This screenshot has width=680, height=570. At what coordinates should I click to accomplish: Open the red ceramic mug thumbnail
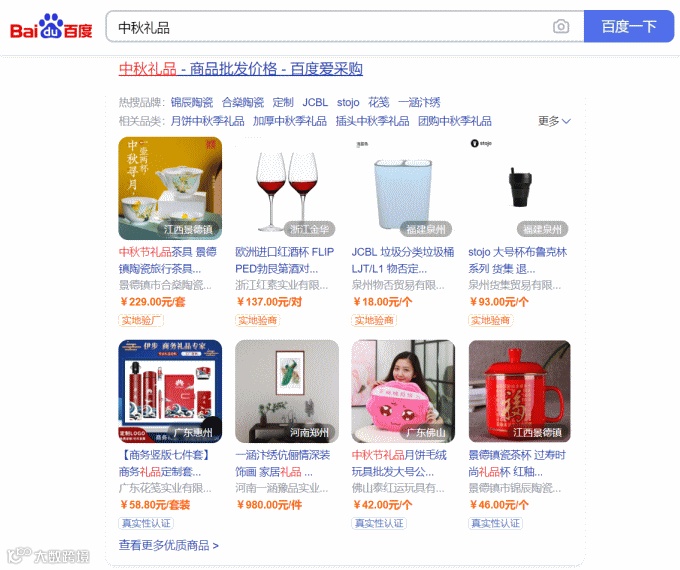tap(520, 391)
